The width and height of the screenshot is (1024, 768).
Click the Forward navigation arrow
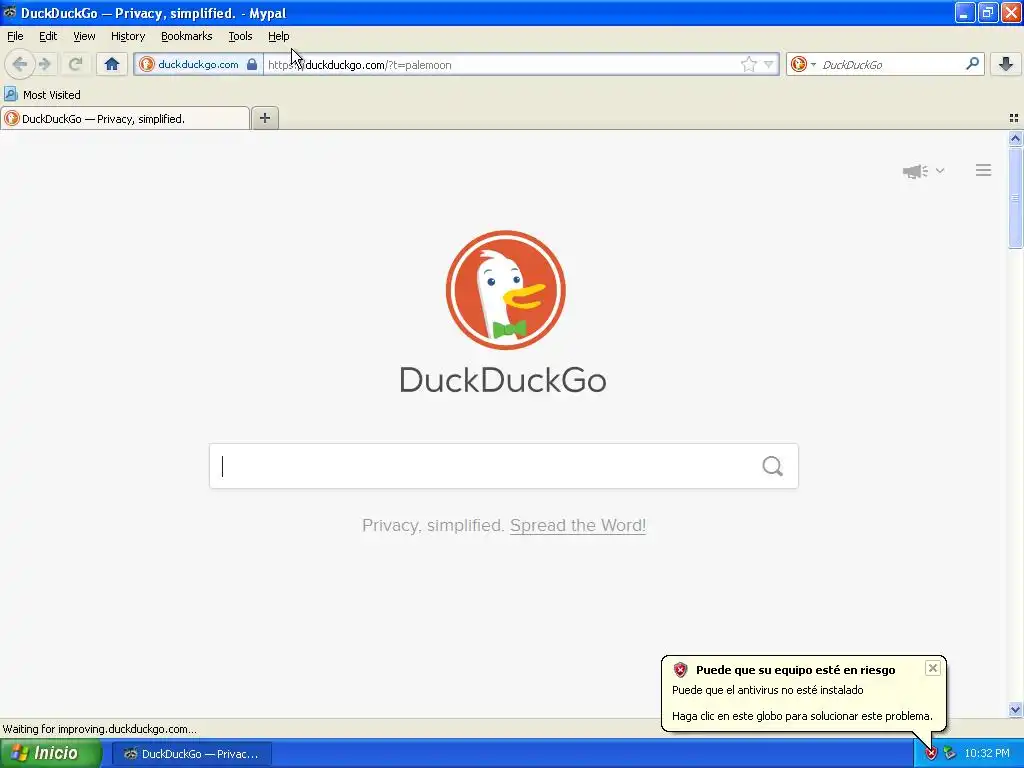[45, 64]
